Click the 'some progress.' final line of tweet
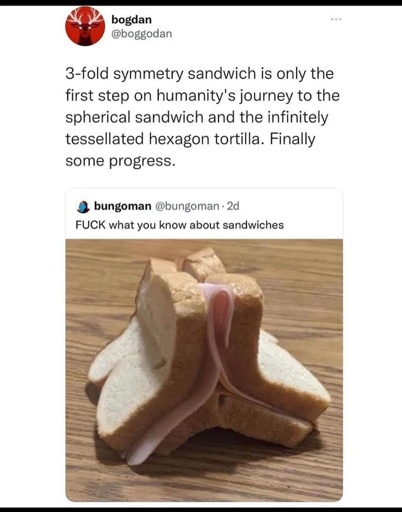Image resolution: width=402 pixels, height=512 pixels. point(120,161)
